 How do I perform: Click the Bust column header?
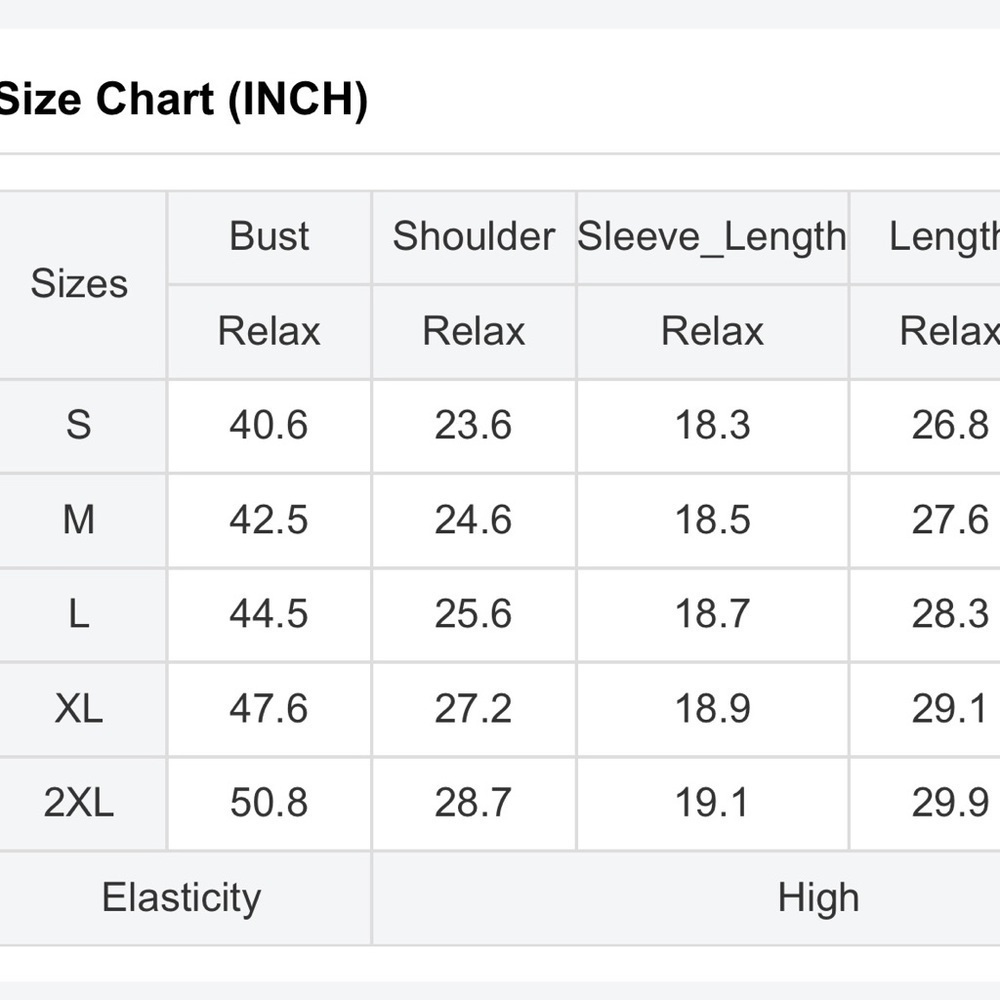pyautogui.click(x=269, y=237)
